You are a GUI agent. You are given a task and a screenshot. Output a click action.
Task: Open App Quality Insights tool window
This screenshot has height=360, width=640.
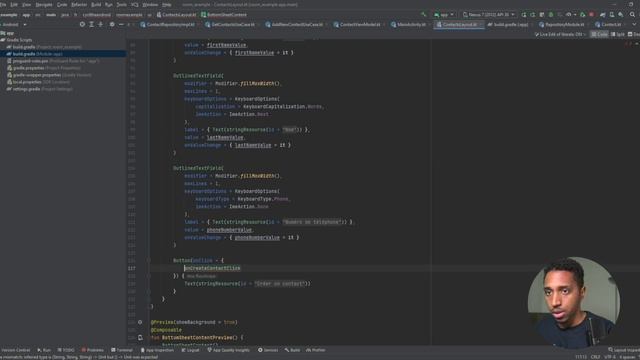(x=228, y=350)
